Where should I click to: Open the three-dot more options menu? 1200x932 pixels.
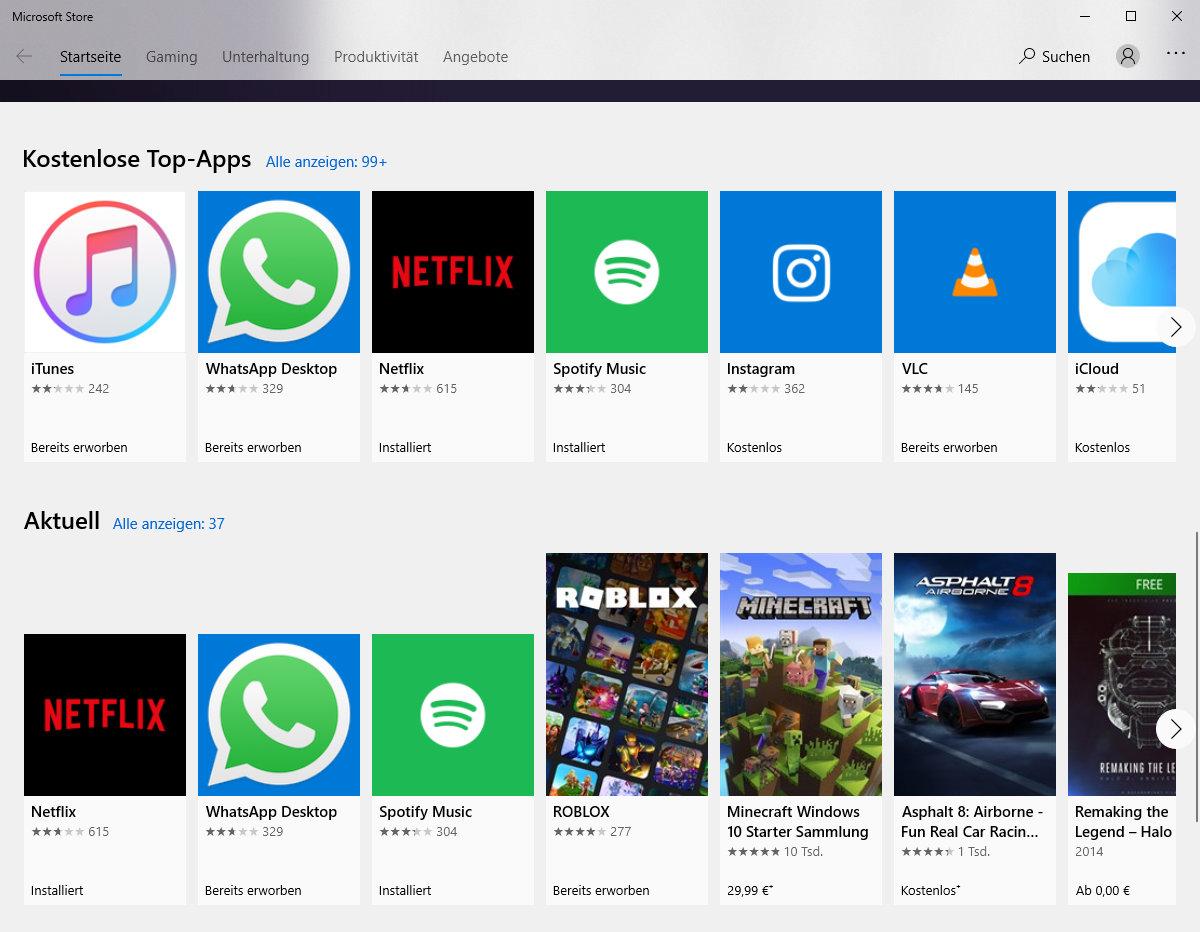(x=1176, y=55)
